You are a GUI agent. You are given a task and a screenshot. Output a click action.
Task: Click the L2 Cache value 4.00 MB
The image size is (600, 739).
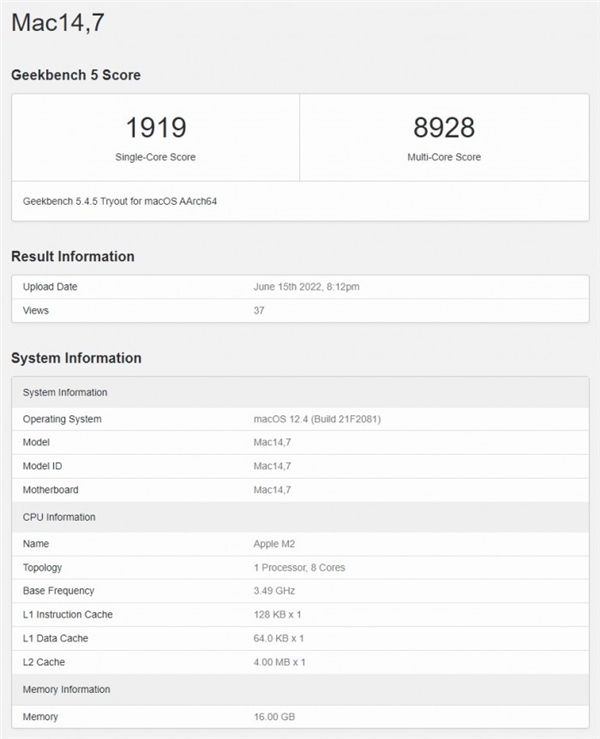pyautogui.click(x=279, y=662)
